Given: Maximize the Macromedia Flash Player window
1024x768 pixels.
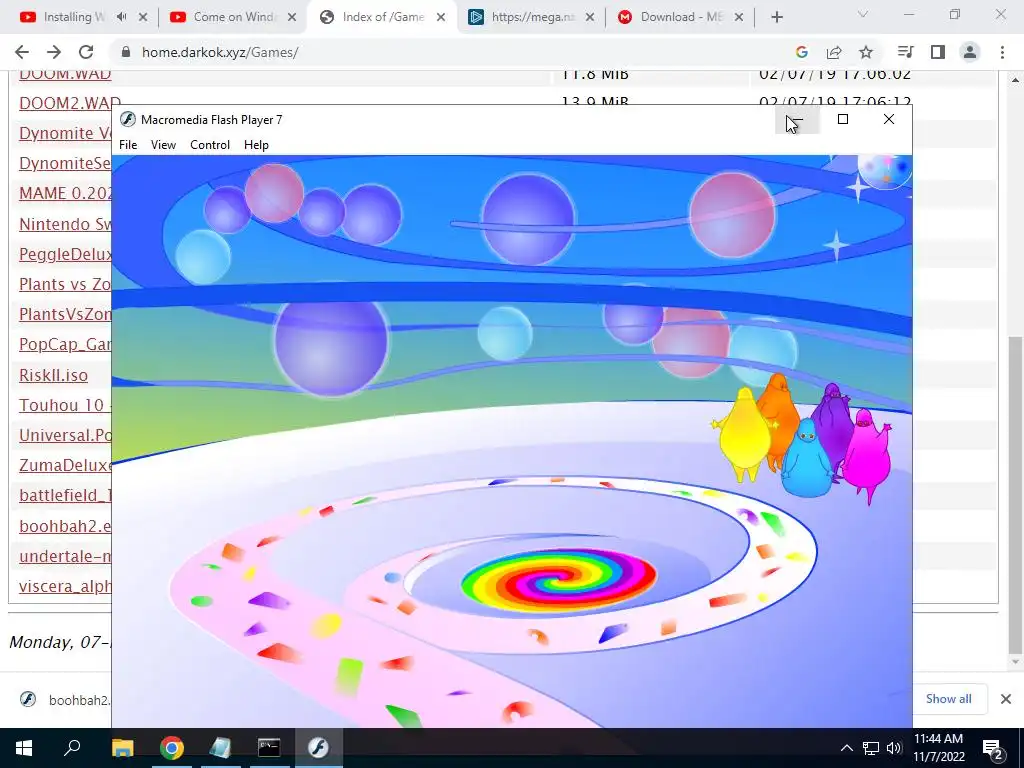Looking at the screenshot, I should tap(843, 120).
